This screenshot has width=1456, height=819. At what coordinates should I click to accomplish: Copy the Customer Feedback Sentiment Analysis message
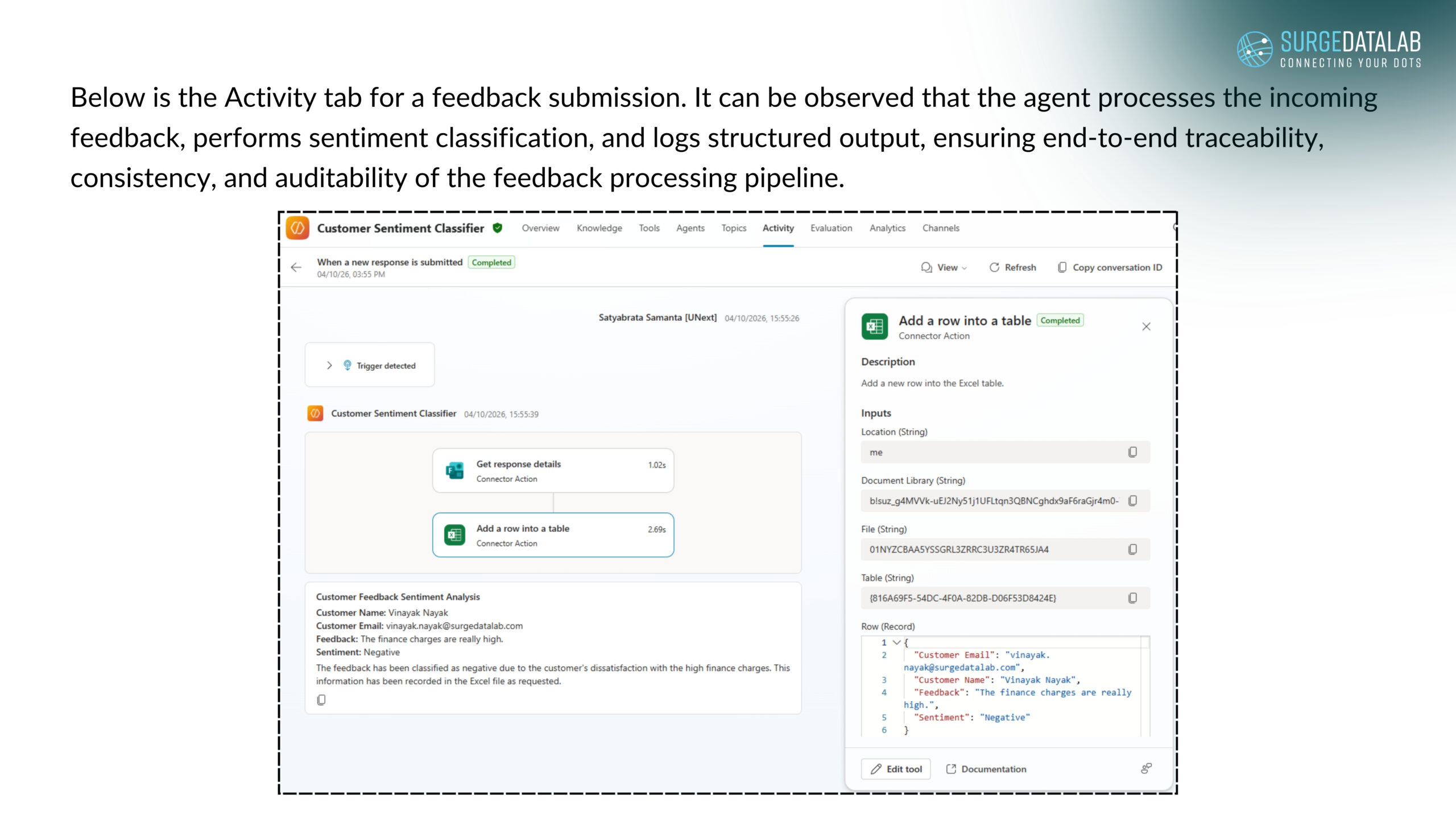[x=321, y=700]
